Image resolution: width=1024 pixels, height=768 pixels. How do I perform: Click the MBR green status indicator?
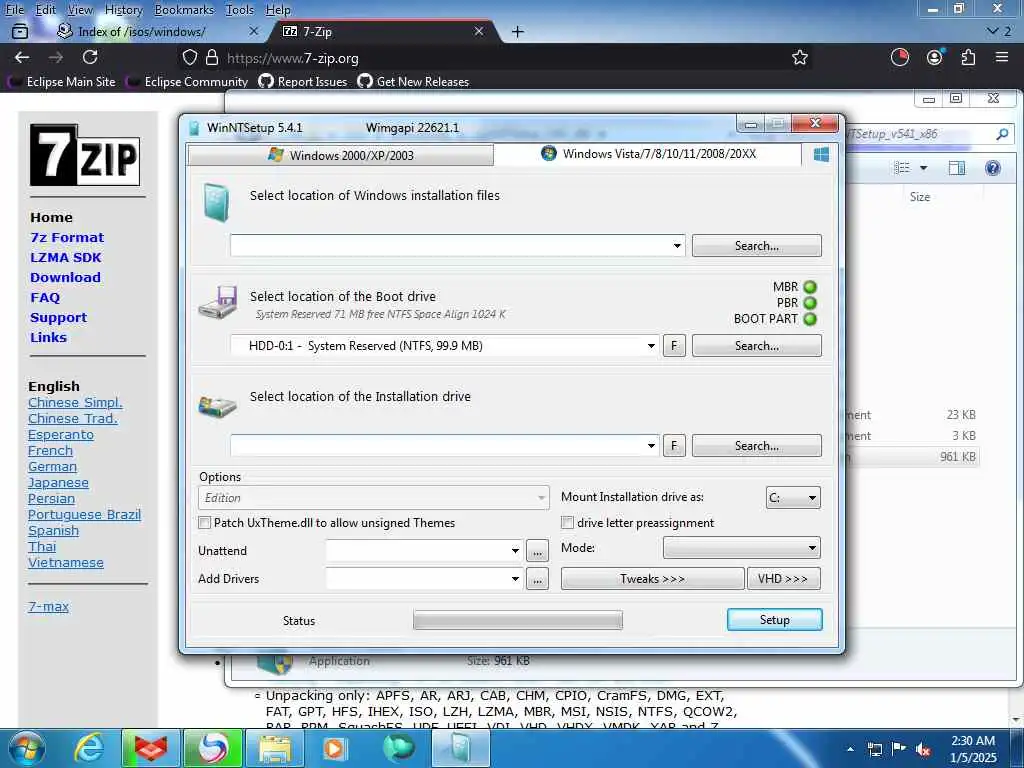point(810,287)
